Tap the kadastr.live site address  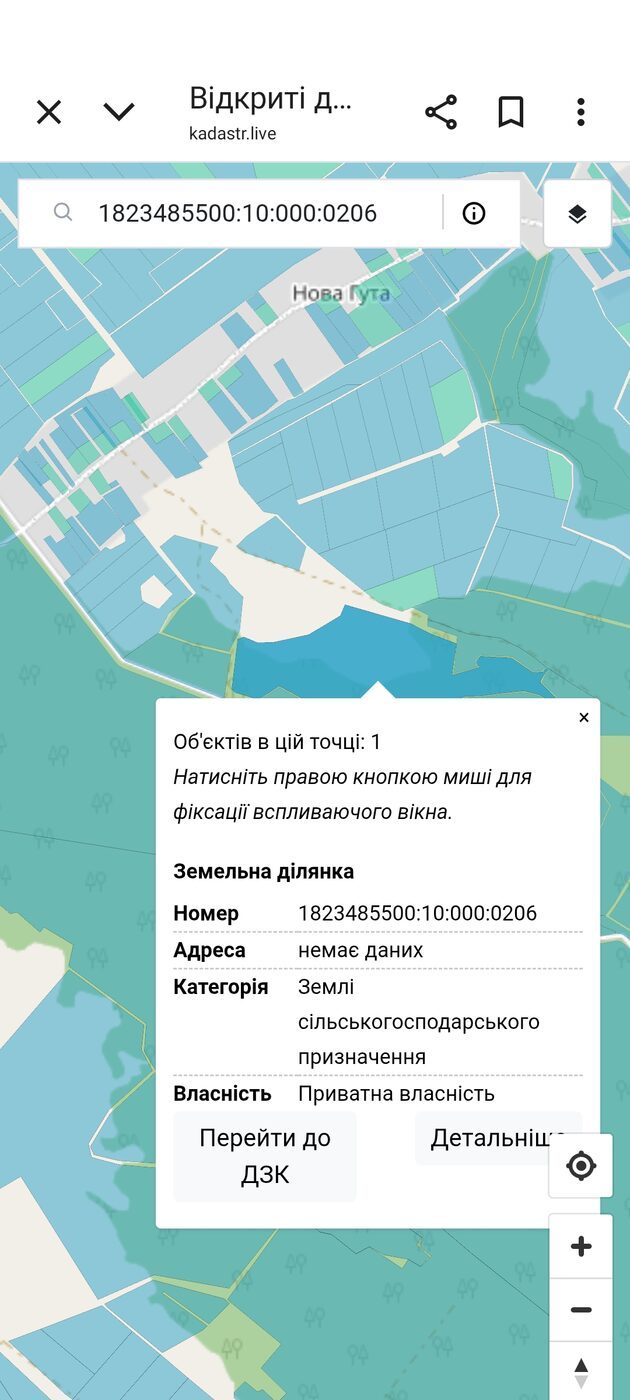coord(233,133)
